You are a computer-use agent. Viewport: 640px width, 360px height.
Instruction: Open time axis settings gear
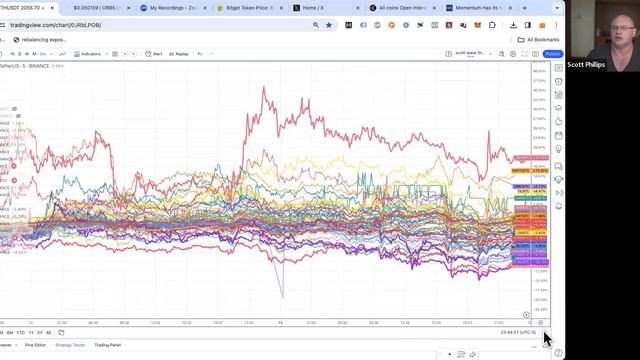pyautogui.click(x=541, y=322)
